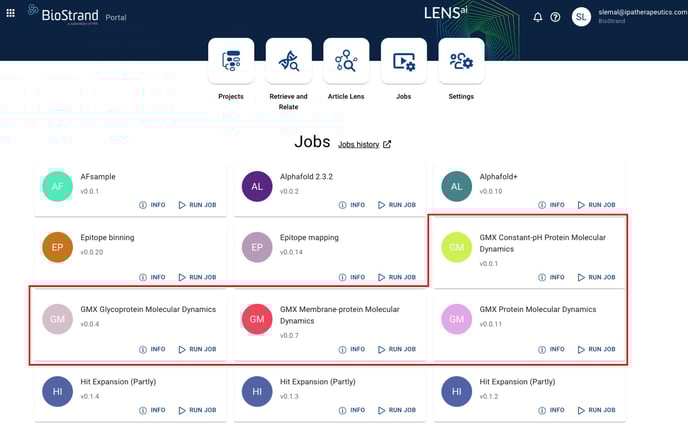Click the user email address in header

[643, 12]
